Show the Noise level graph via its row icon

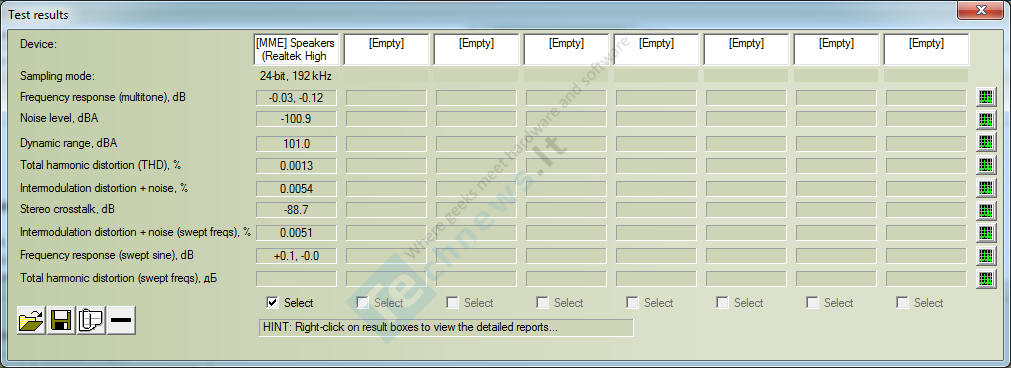point(986,120)
